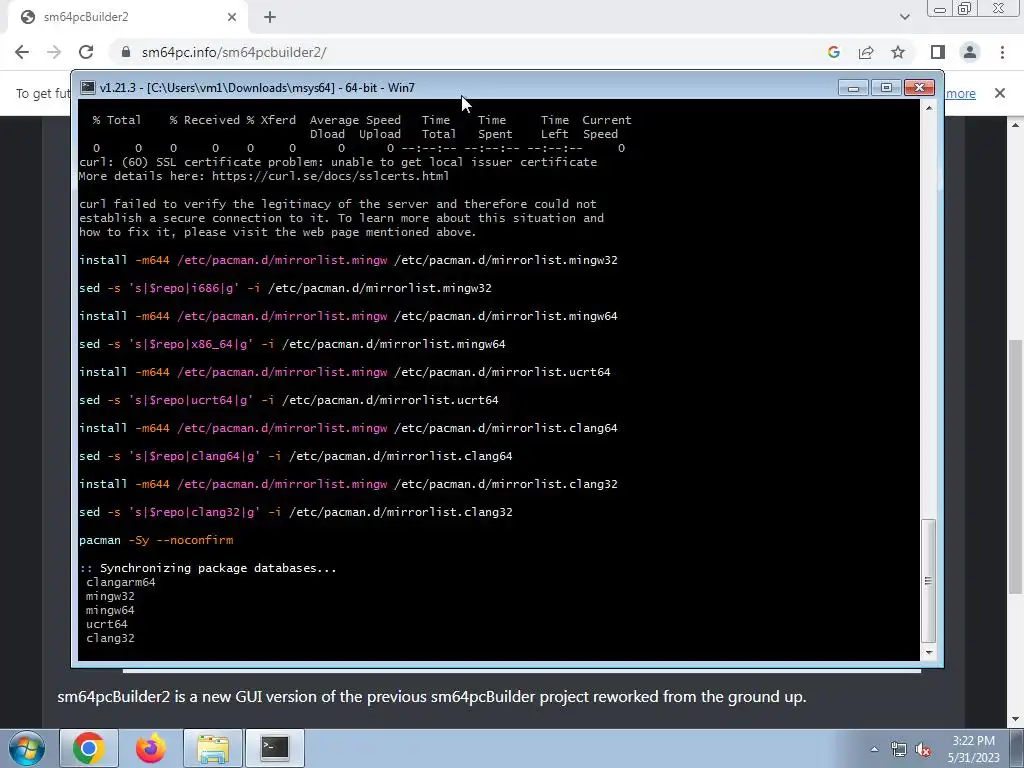Close the sm64pcBuilder2 tab
Screen dimensions: 1024x768
point(232,17)
